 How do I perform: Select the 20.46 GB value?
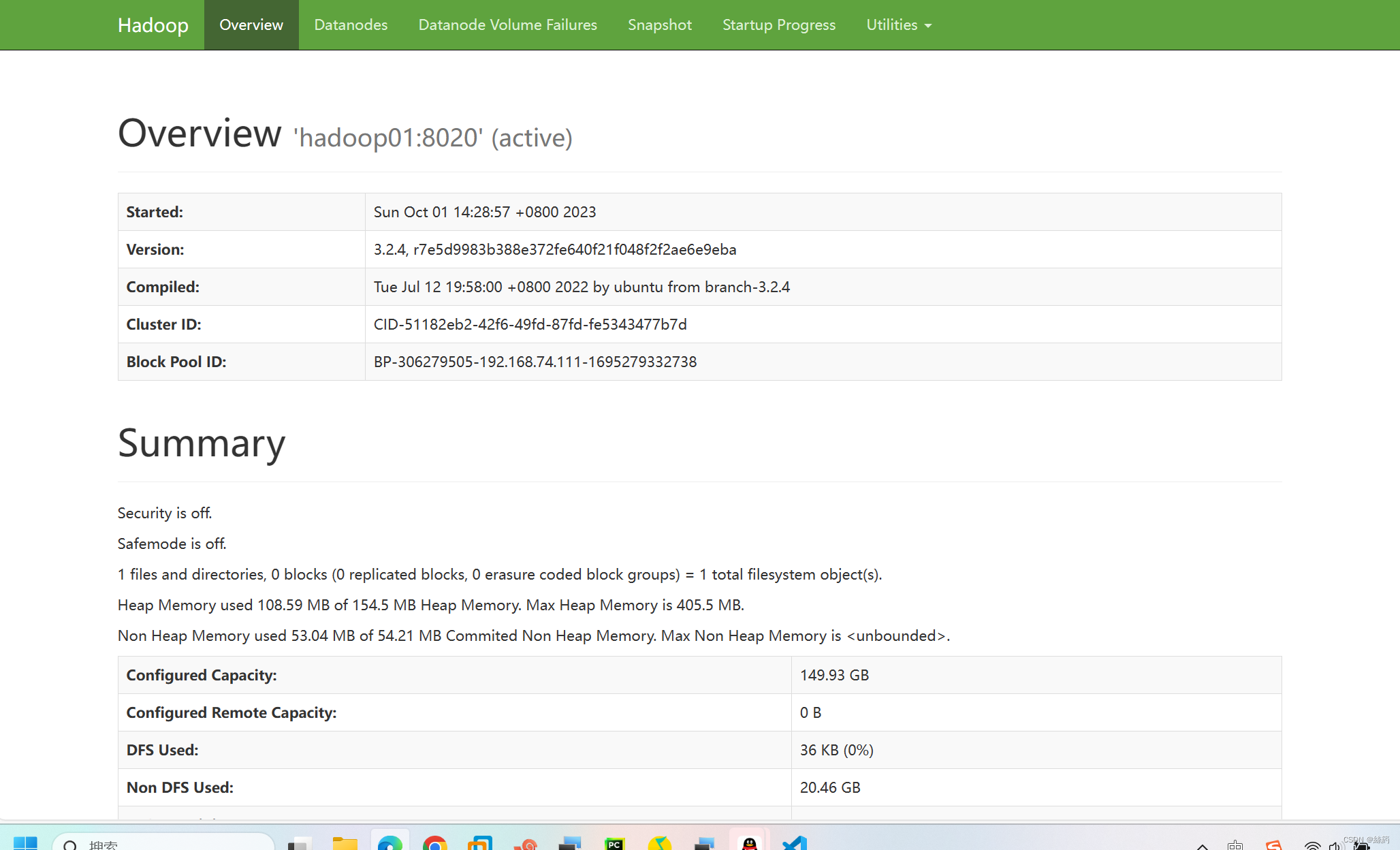[830, 787]
